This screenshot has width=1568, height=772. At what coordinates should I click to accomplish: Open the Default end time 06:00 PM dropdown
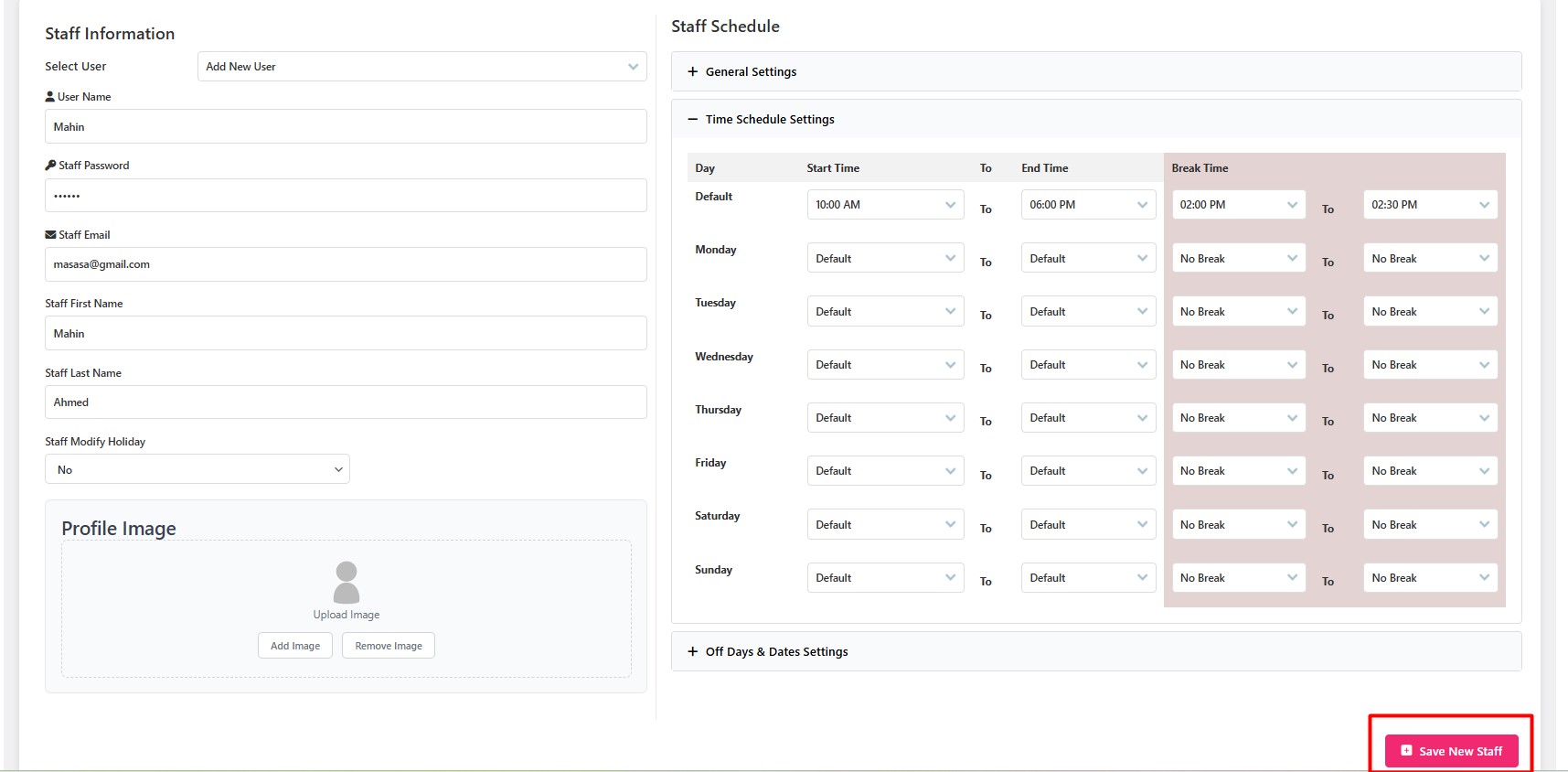[1087, 205]
